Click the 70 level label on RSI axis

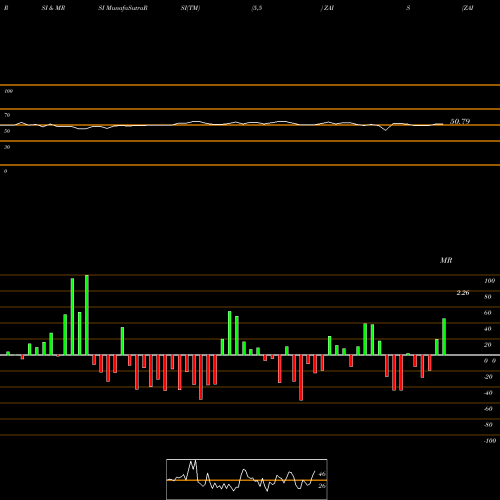7,115
